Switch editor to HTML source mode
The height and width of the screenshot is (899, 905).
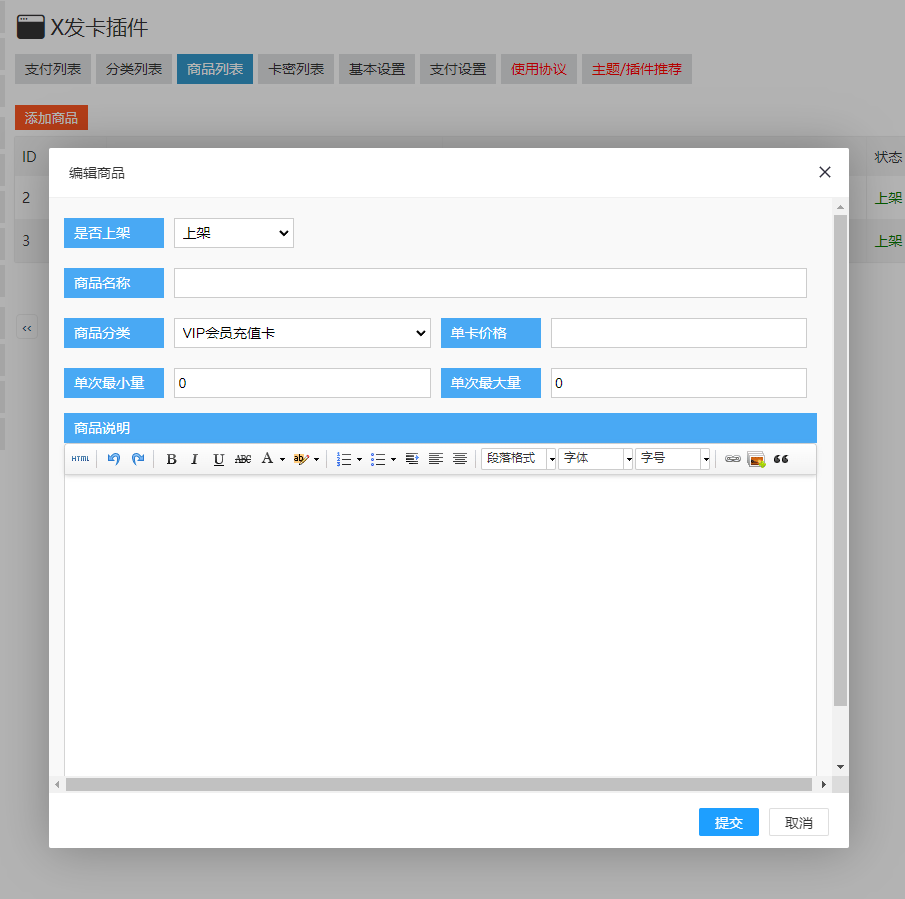(x=80, y=459)
